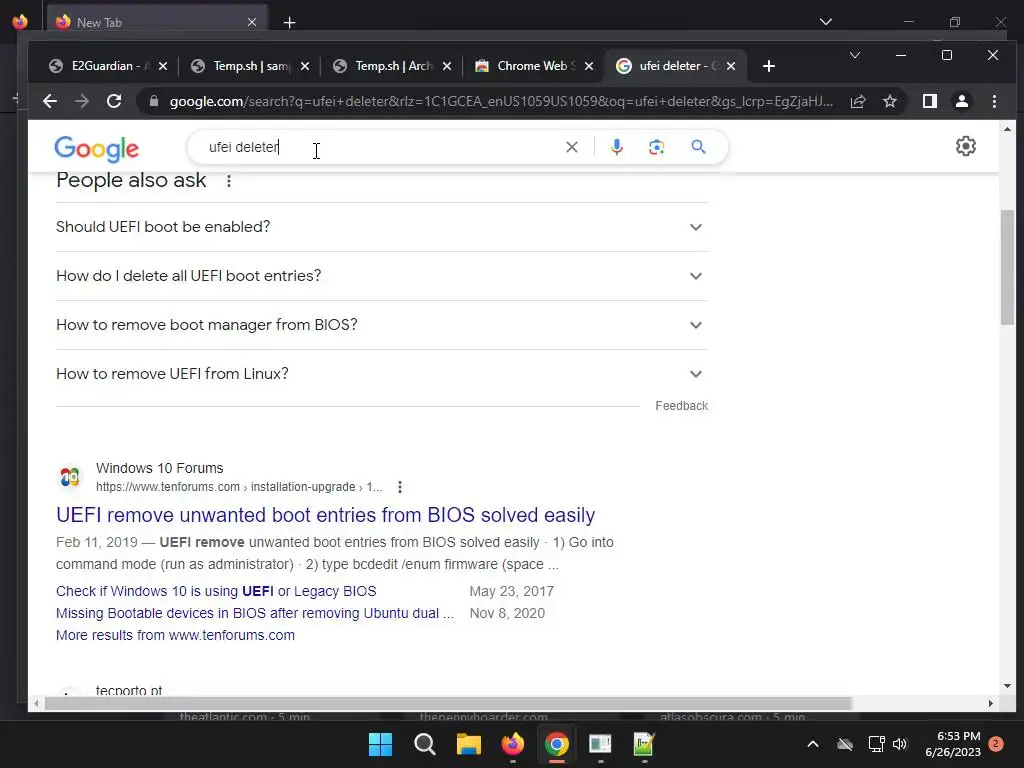
Task: Open the People also ask options menu
Action: (229, 181)
